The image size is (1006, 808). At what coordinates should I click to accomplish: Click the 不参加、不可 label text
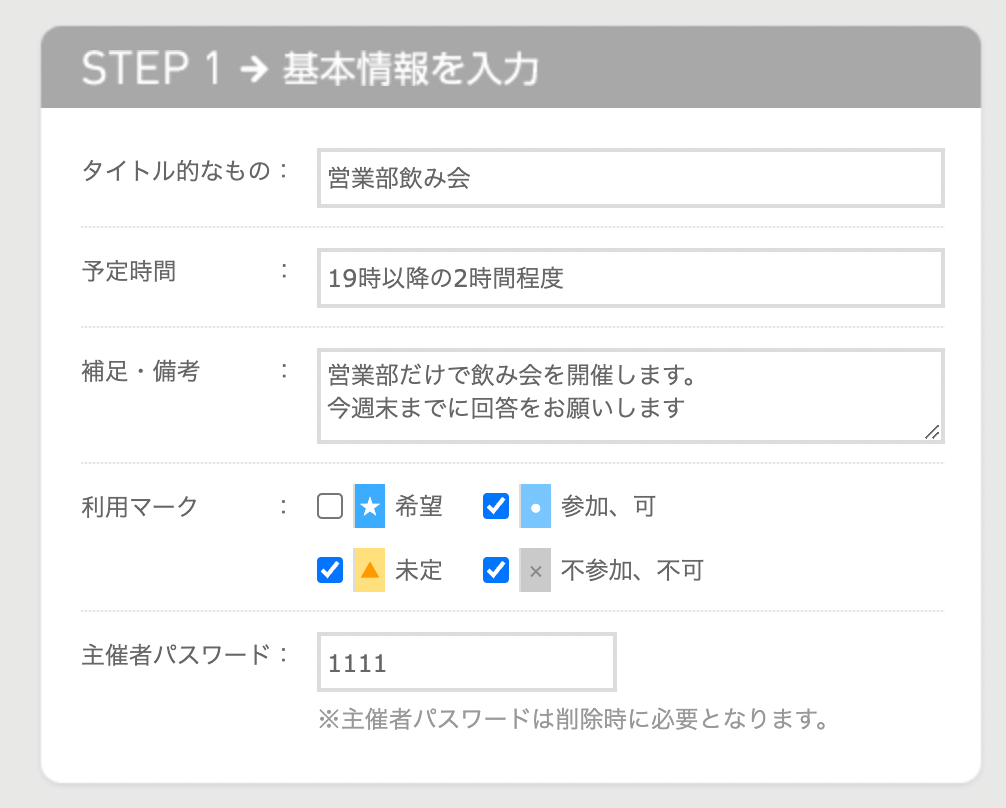(632, 571)
